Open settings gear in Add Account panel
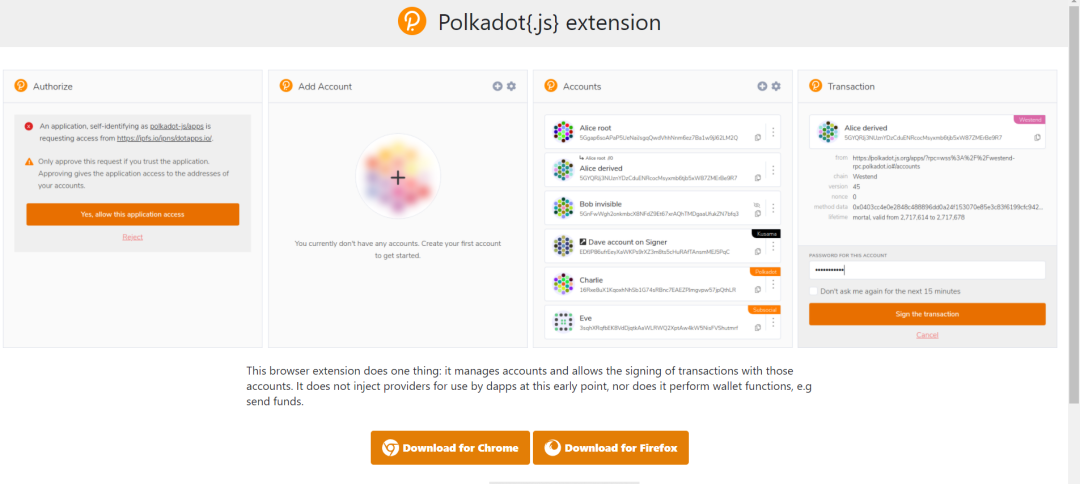This screenshot has width=1080, height=484. (511, 86)
